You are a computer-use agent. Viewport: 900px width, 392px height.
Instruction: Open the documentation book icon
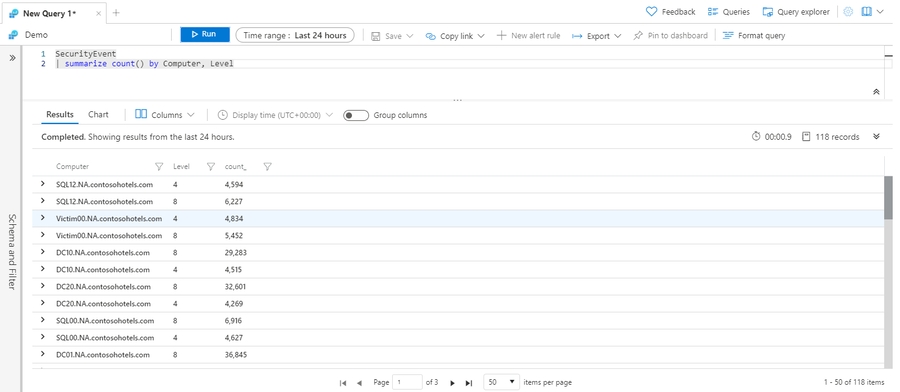click(867, 11)
